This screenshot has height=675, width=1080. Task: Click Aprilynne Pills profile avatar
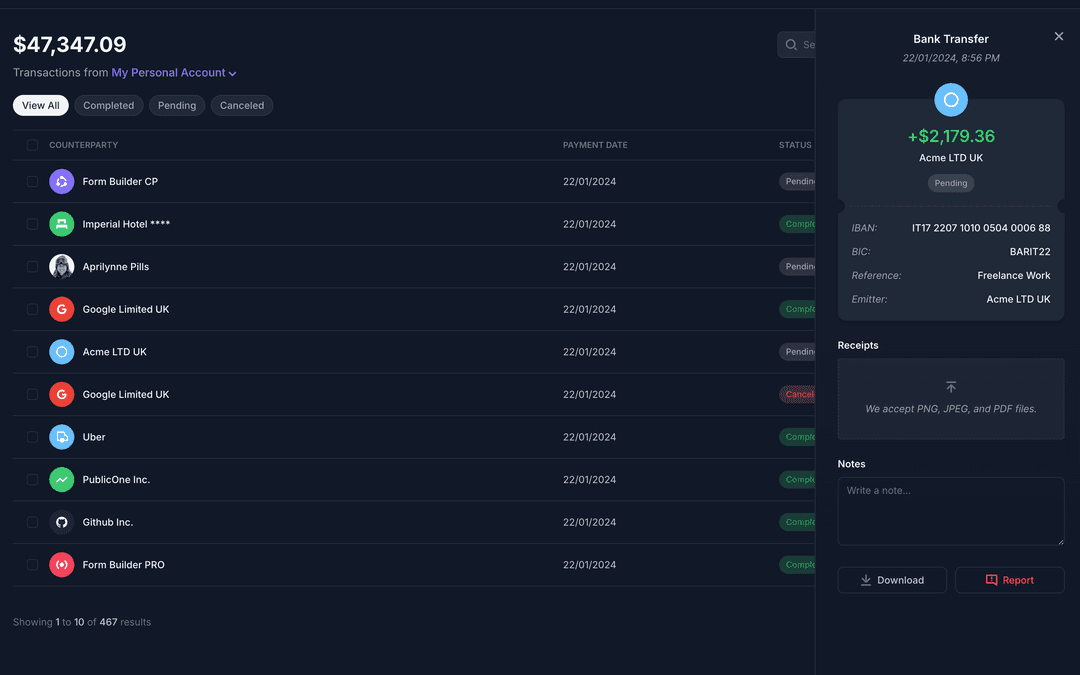[x=62, y=267]
